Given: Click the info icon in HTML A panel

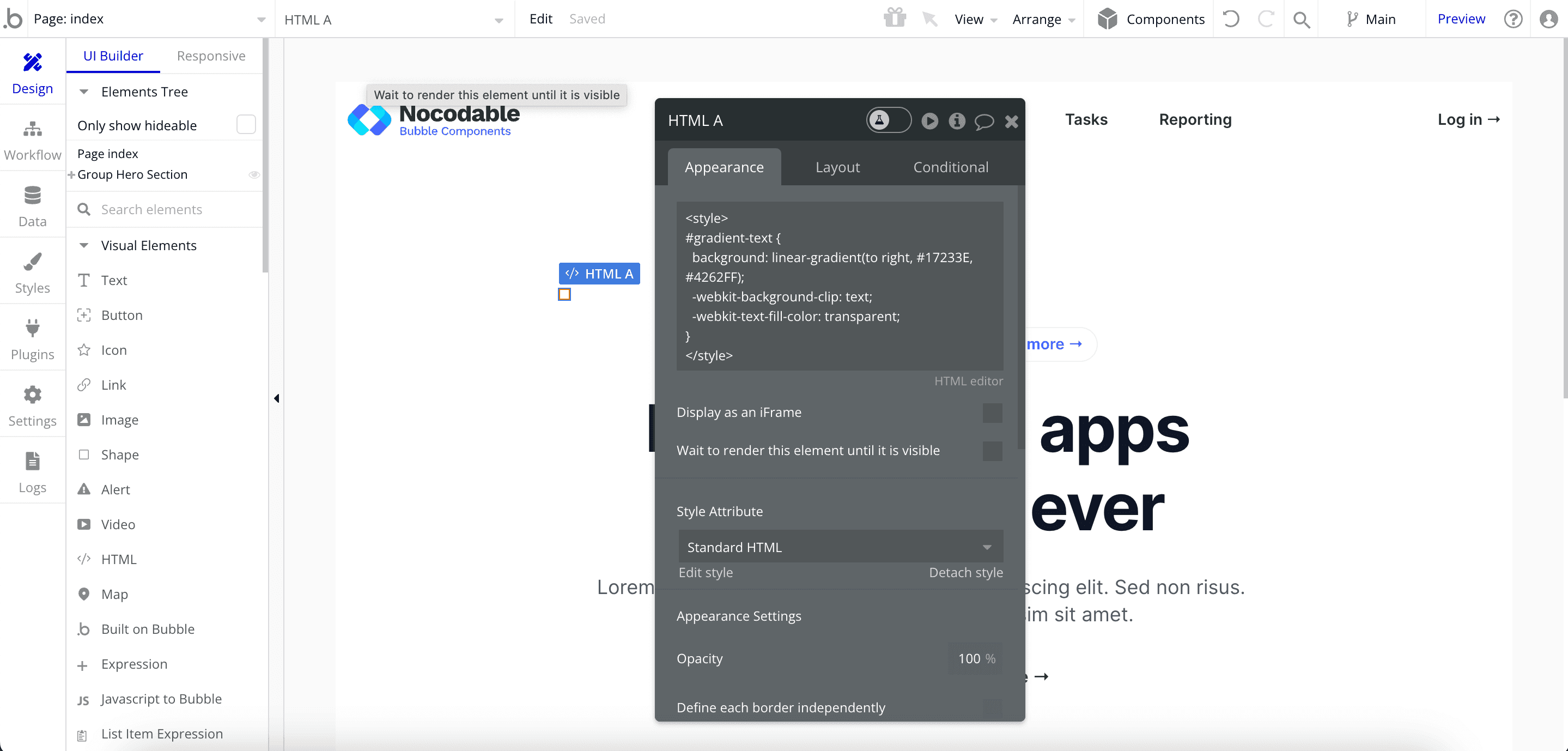Looking at the screenshot, I should pos(956,121).
